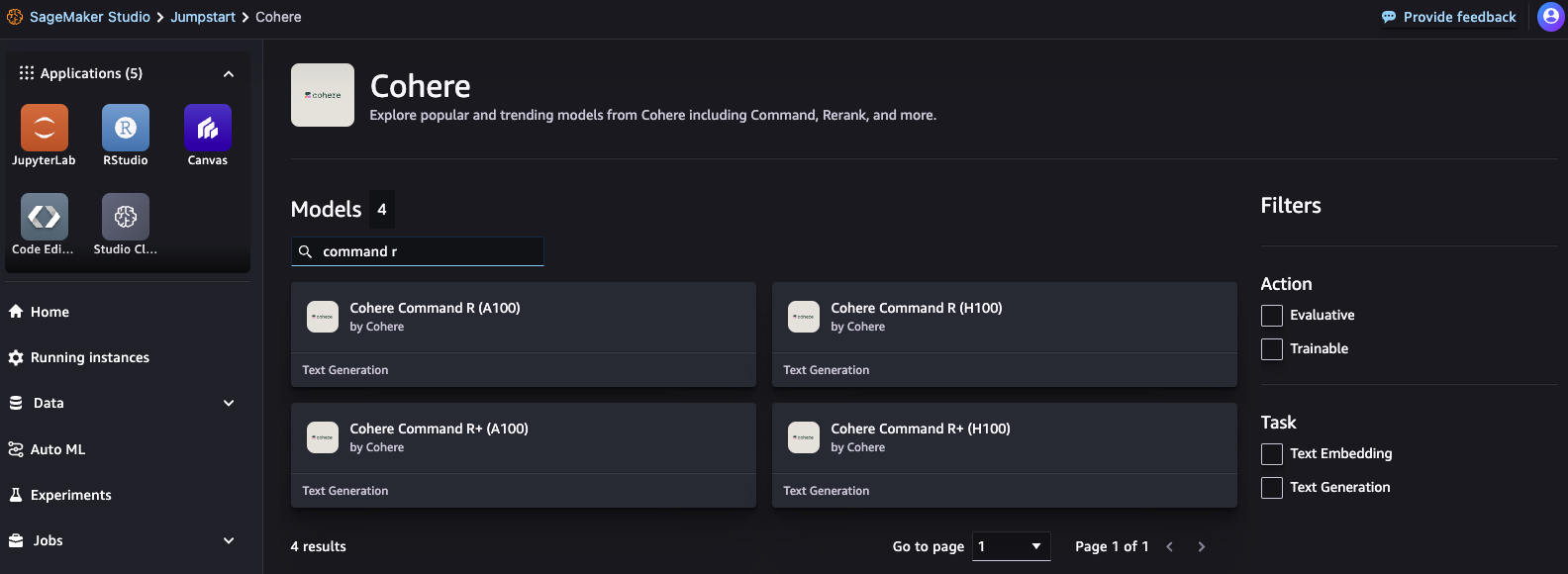Click Text Generation tag on Command R (A100)
This screenshot has width=1568, height=574.
345,370
